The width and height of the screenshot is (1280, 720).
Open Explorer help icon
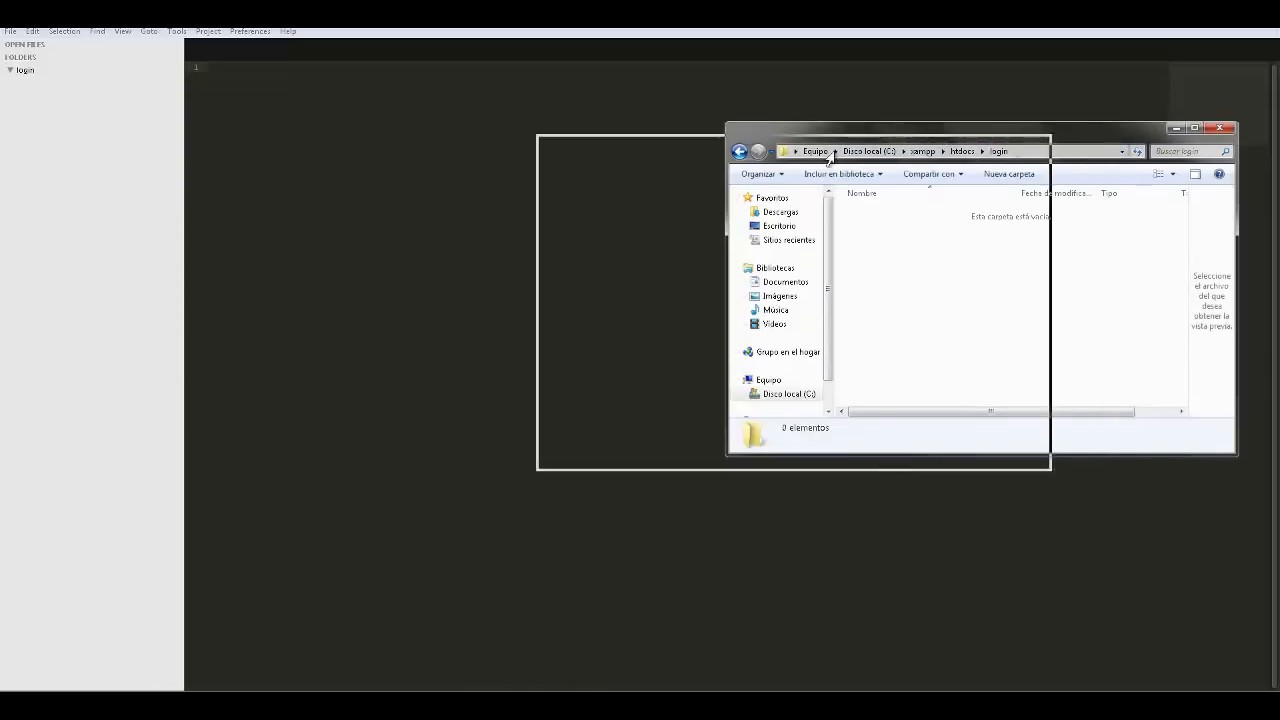click(x=1219, y=174)
